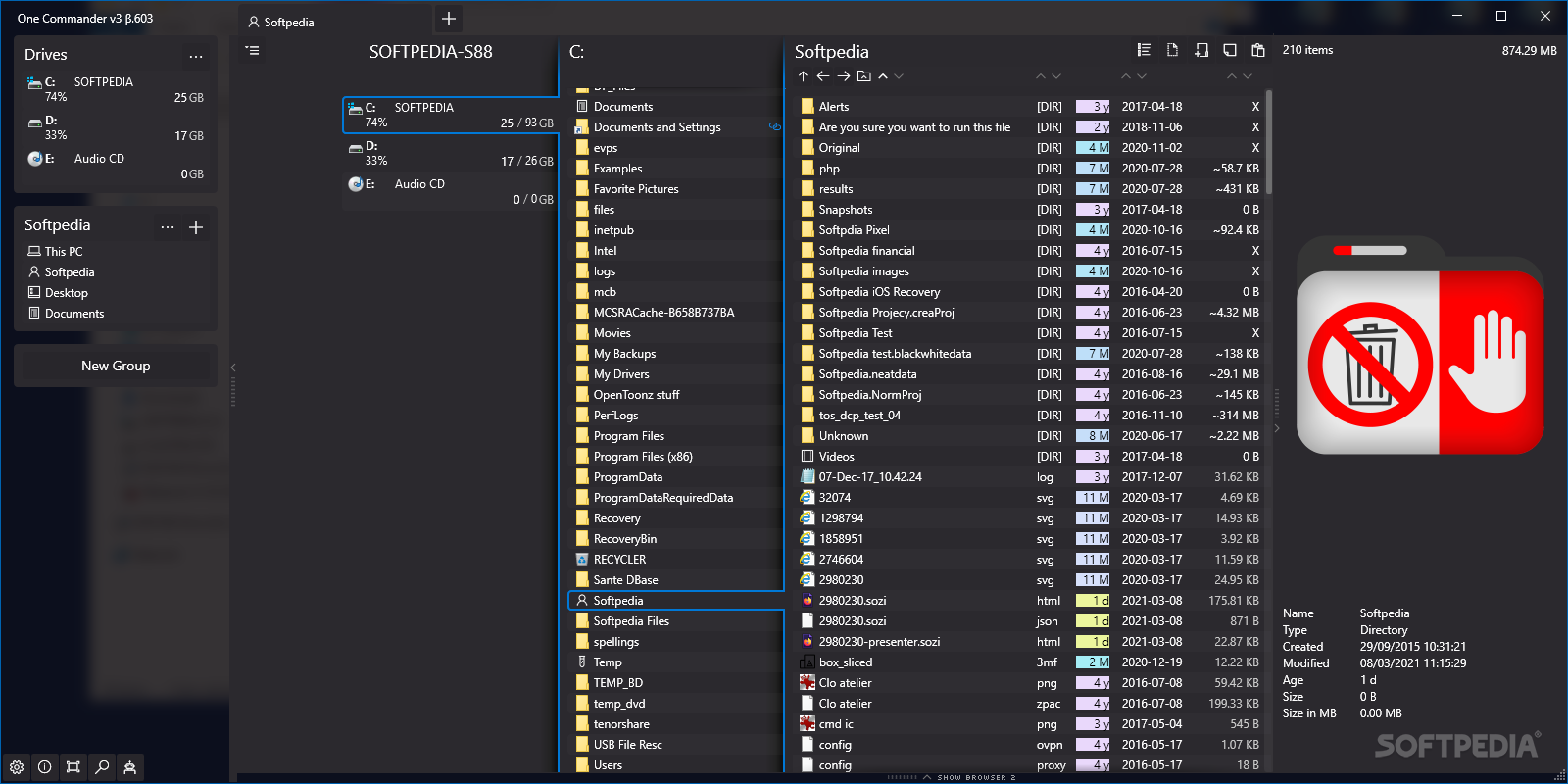Sort descending by date column
Viewport: 1568px width, 784px height.
coord(1142,75)
